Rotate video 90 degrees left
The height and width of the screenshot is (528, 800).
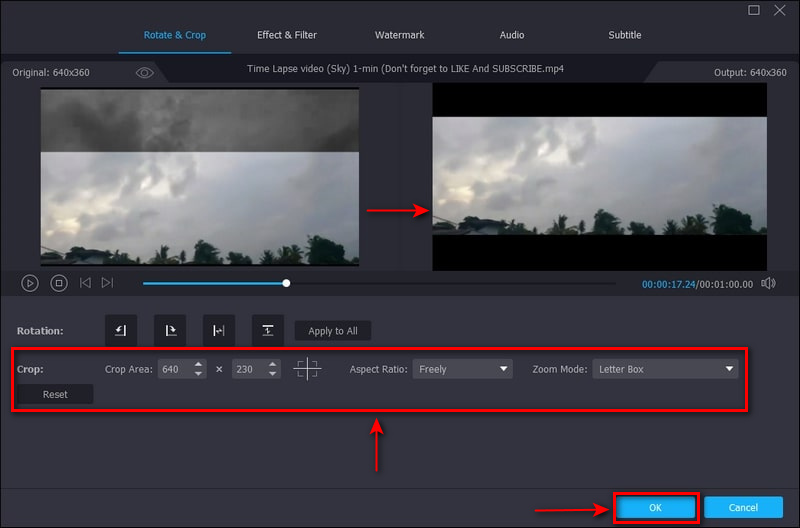pyautogui.click(x=121, y=330)
